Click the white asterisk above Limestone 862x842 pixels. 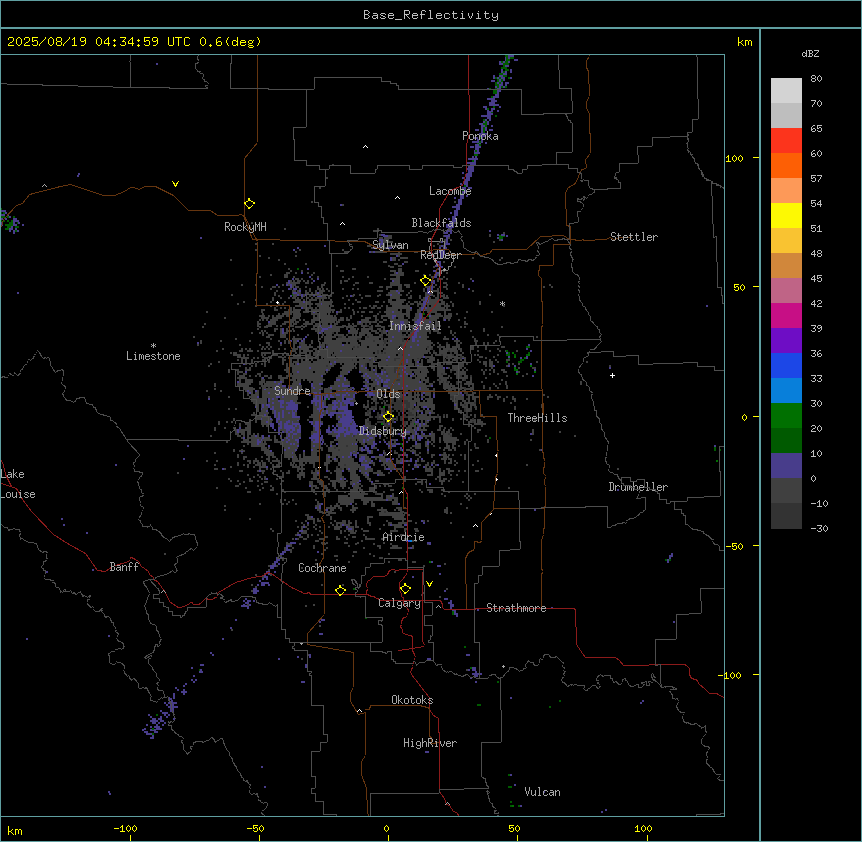click(153, 346)
